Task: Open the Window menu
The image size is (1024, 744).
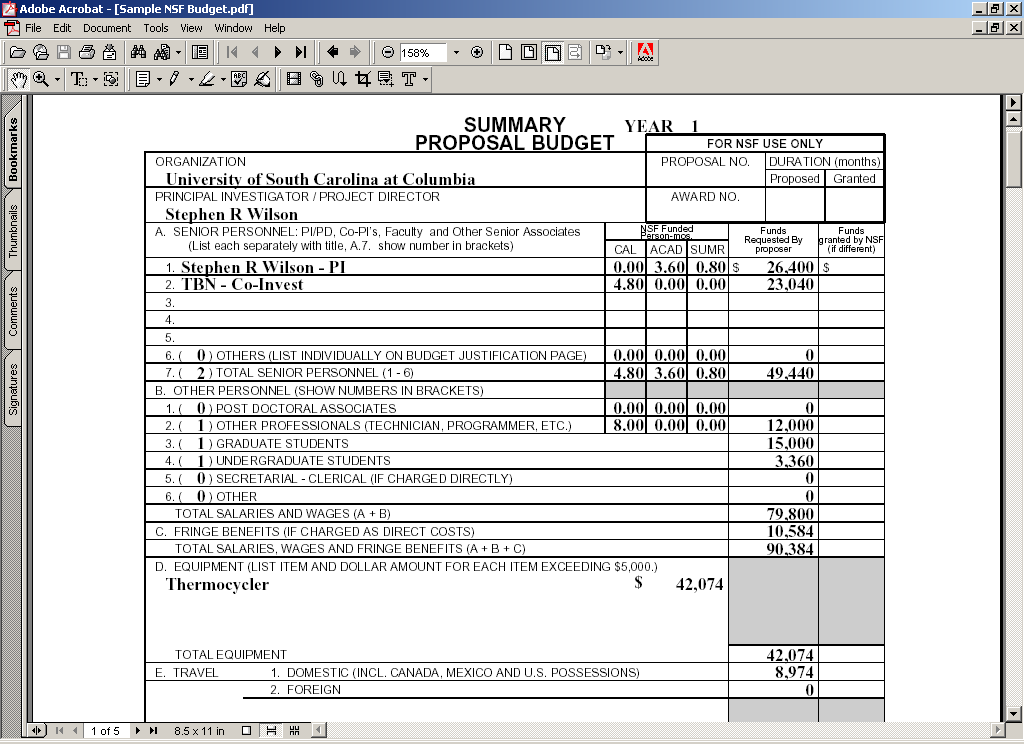Action: [233, 28]
